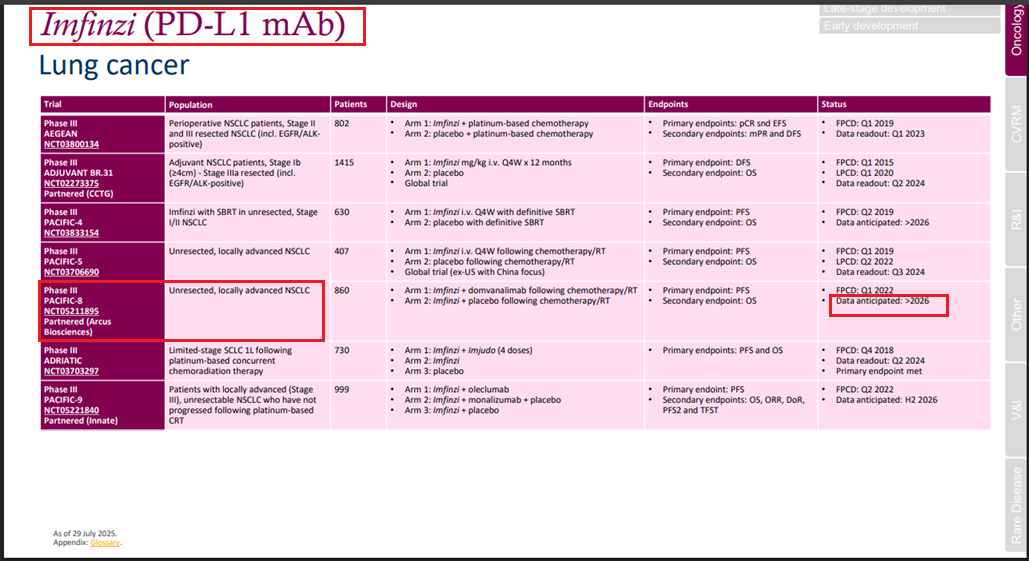Select 'Arm 1: Imfinzi + domvanalimab' design line
Screen dimensions: 1029x561
(521, 291)
